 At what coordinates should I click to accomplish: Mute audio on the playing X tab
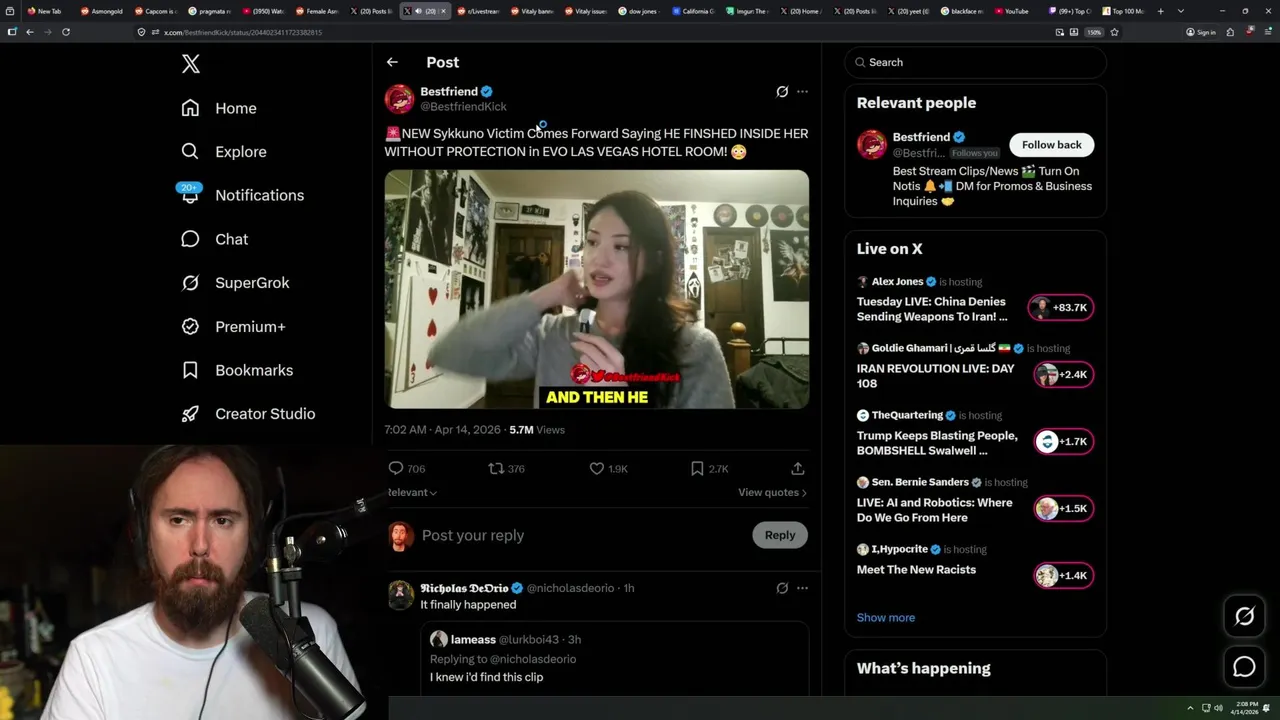click(418, 11)
